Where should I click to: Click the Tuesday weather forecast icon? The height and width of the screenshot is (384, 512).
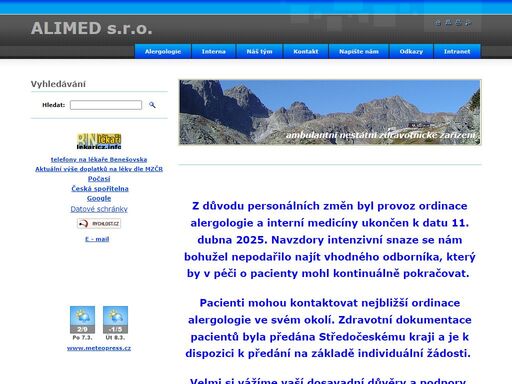point(115,319)
